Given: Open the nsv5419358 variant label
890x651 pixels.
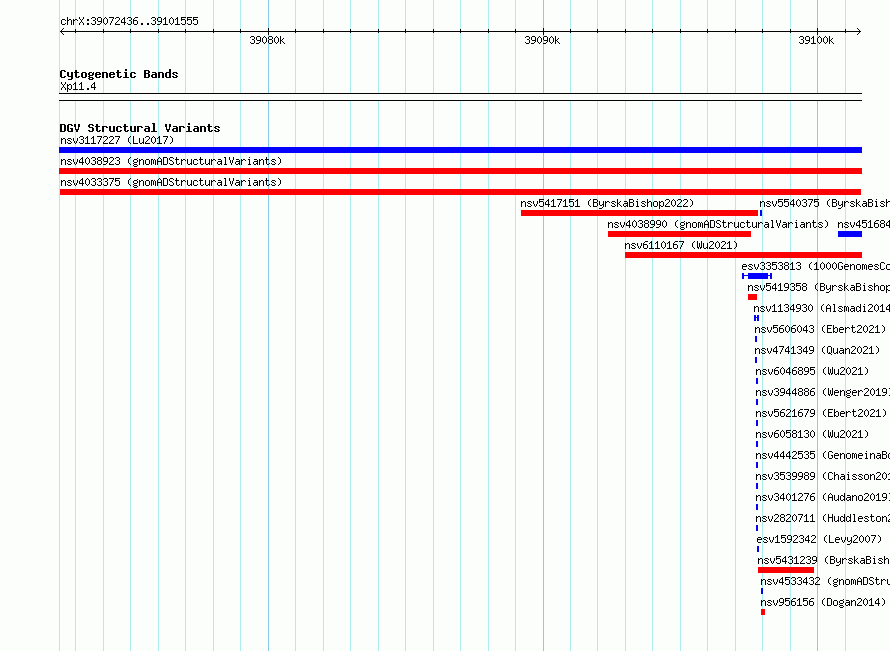Looking at the screenshot, I should [818, 287].
